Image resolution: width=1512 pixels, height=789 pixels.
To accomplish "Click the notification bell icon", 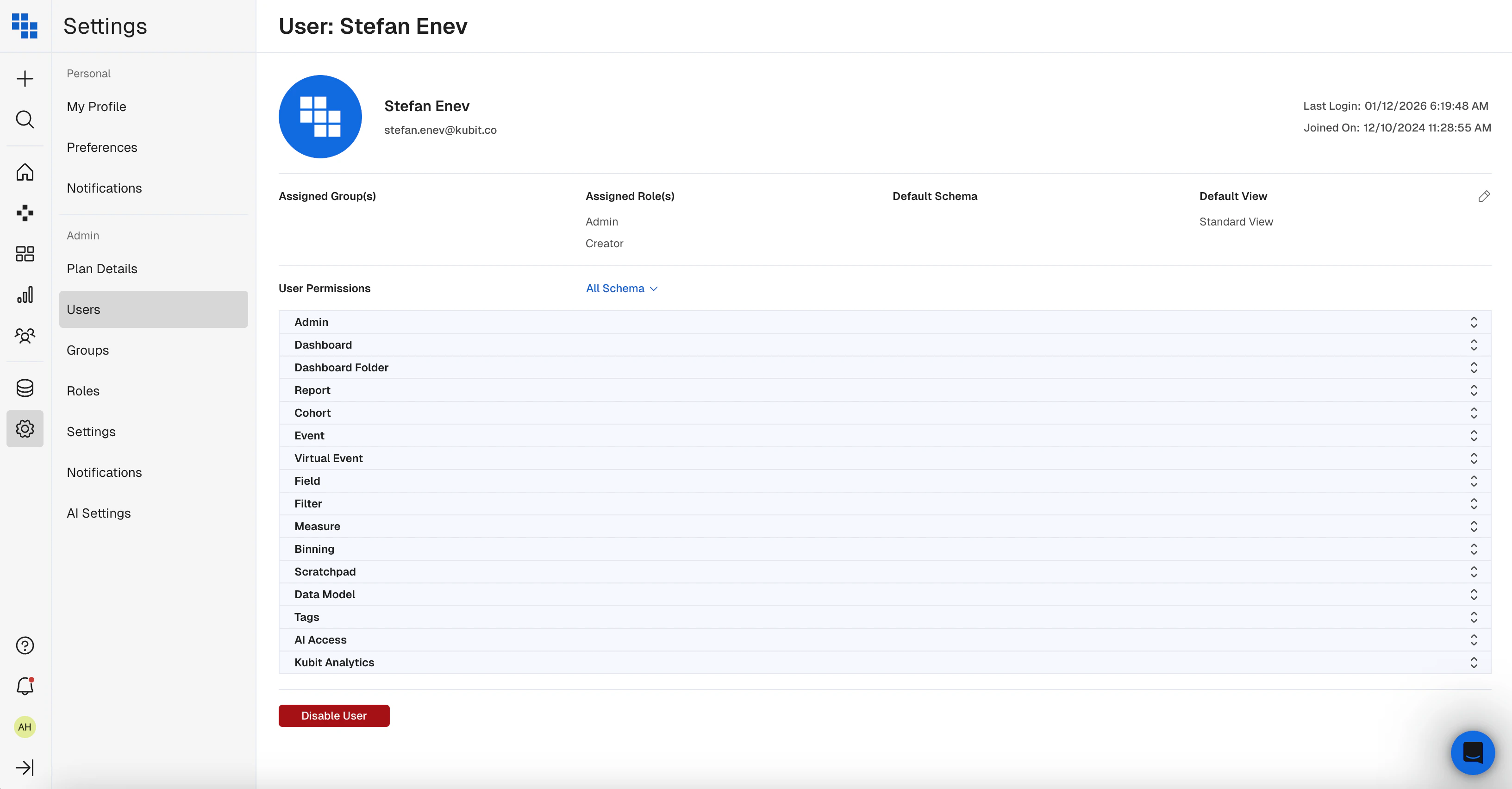I will click(x=25, y=686).
